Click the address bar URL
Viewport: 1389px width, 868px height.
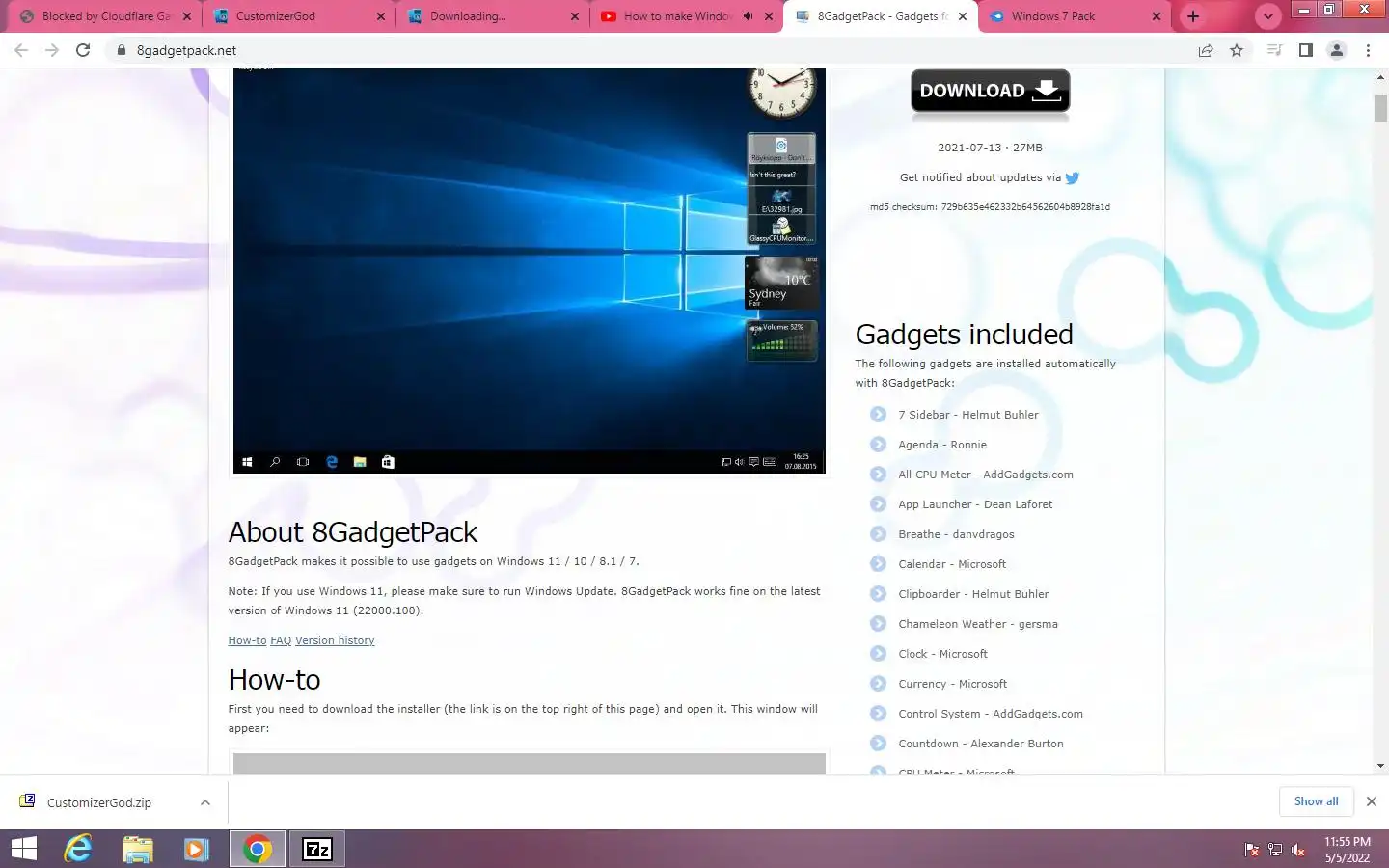(x=186, y=50)
